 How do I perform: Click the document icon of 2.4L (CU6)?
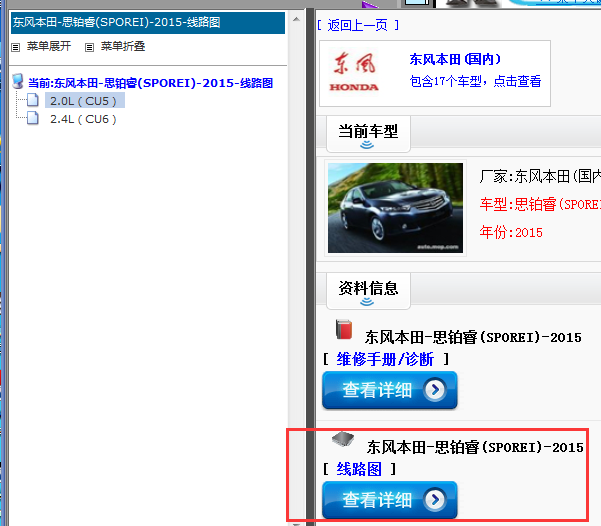(x=33, y=118)
